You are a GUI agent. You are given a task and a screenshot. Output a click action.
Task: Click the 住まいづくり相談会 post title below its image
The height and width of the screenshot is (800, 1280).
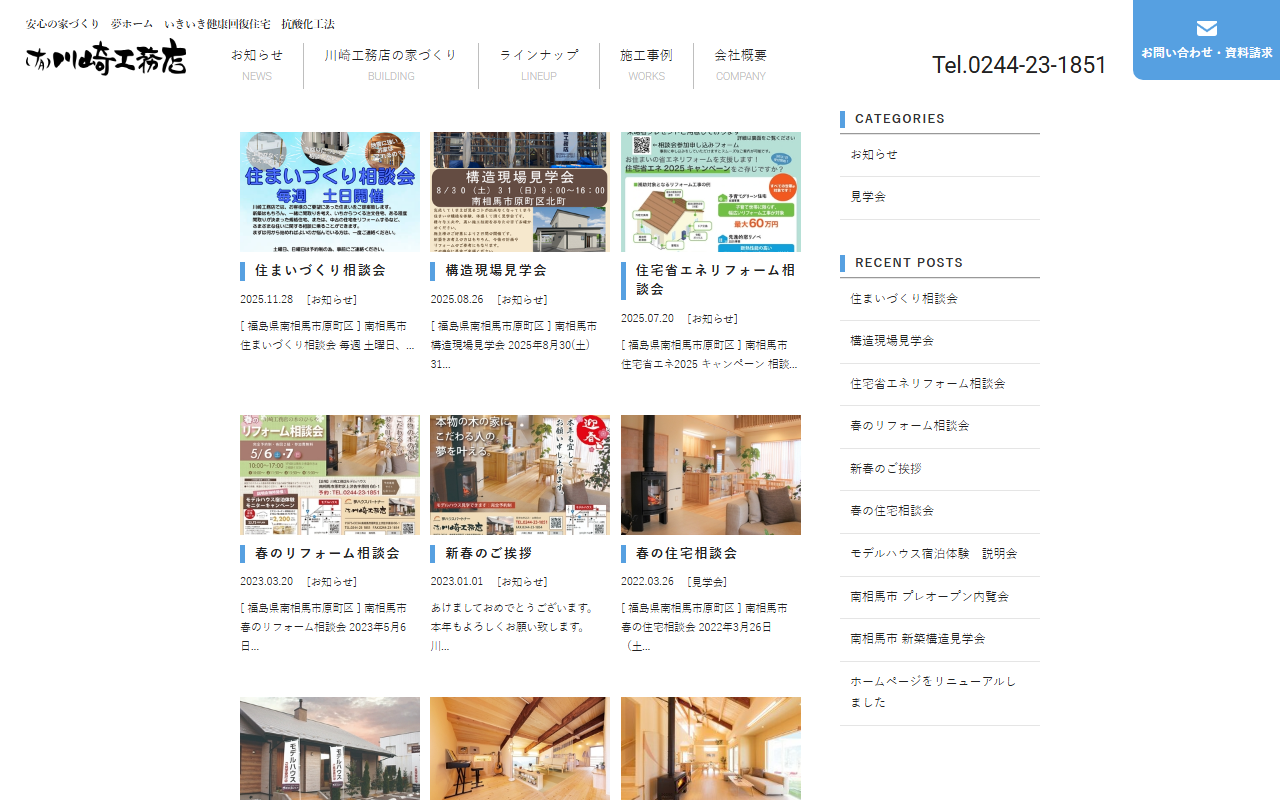(x=320, y=271)
